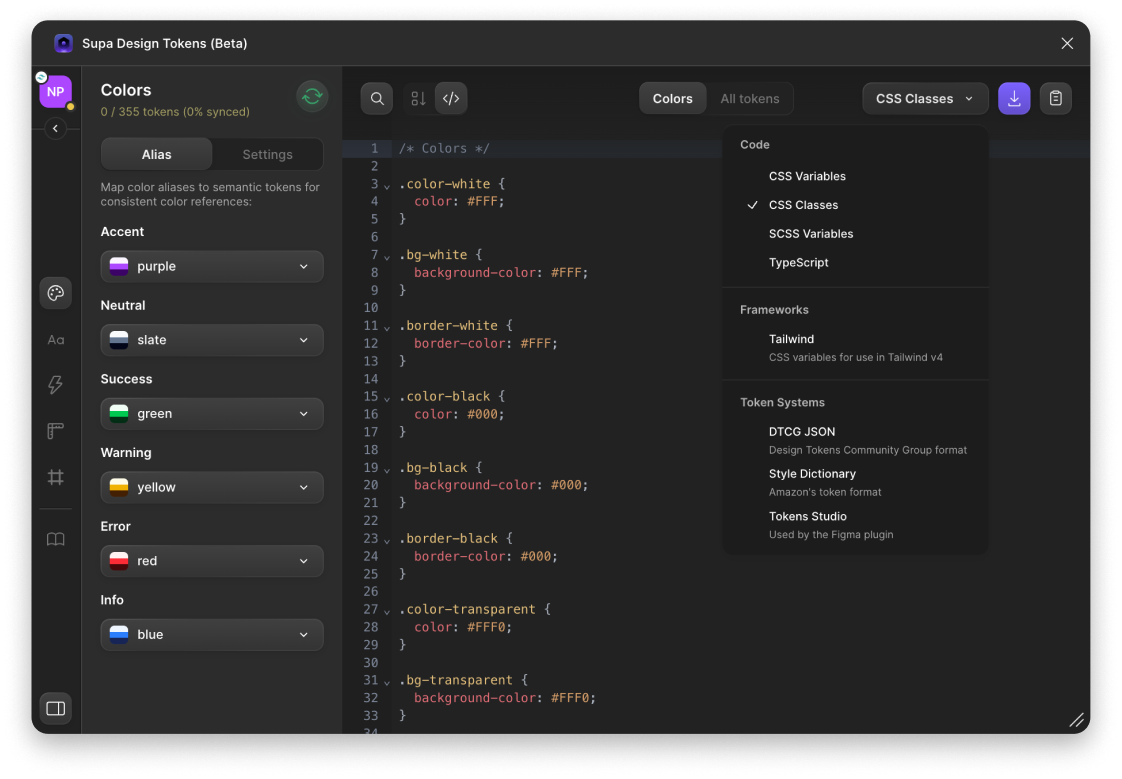This screenshot has height=779, width=1122.
Task: Copy code with the clipboard icon
Action: pos(1055,99)
